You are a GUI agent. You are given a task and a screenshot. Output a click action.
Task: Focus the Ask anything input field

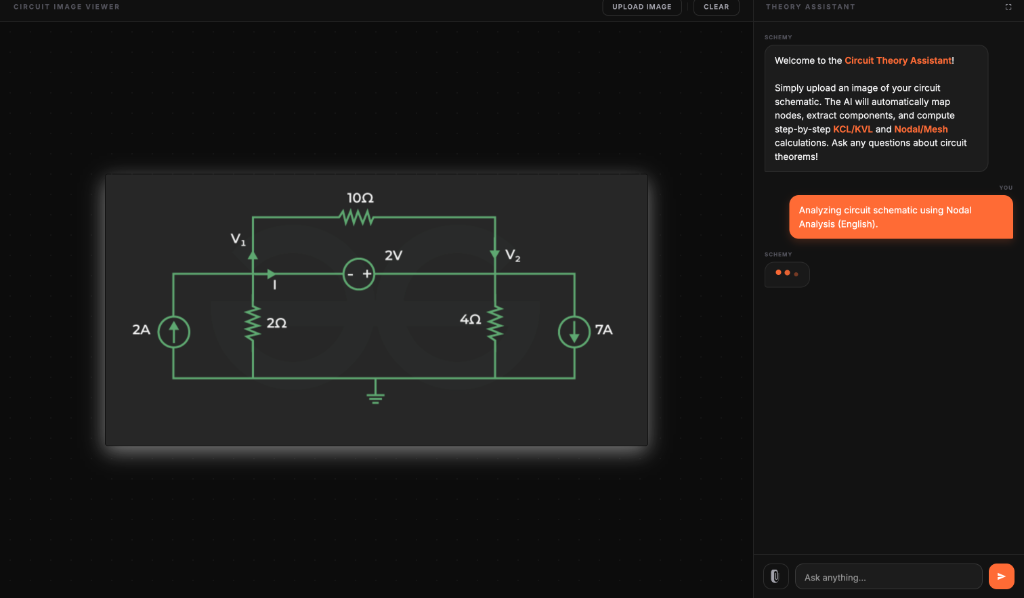pos(889,577)
